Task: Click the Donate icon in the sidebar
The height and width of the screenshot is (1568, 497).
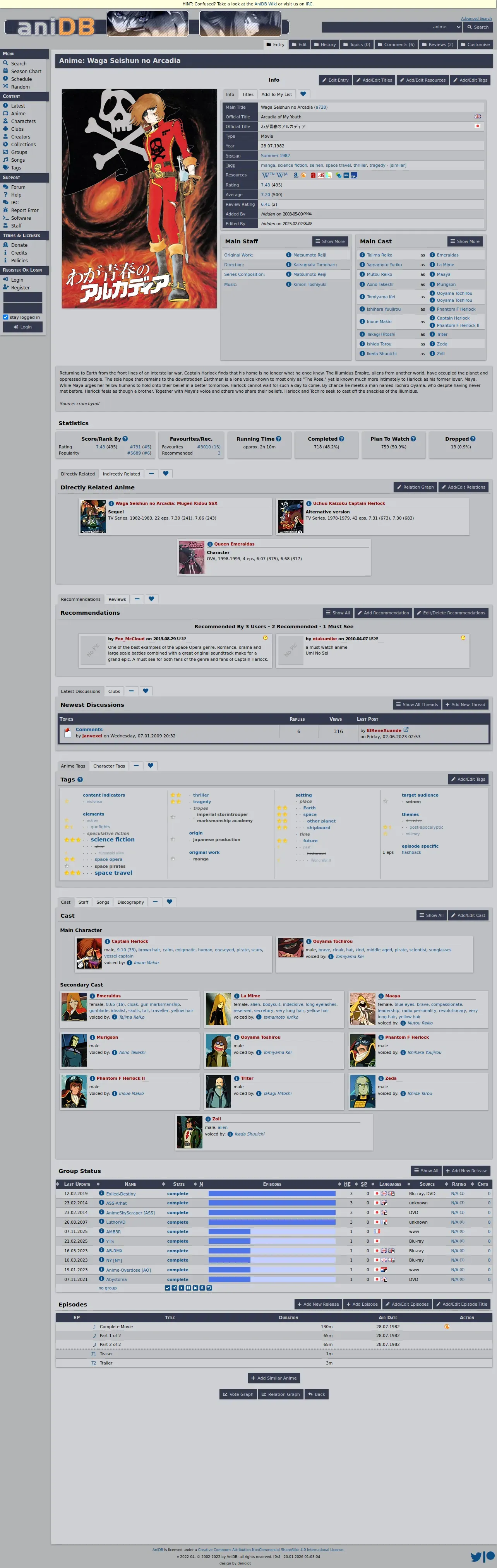Action: pos(5,245)
